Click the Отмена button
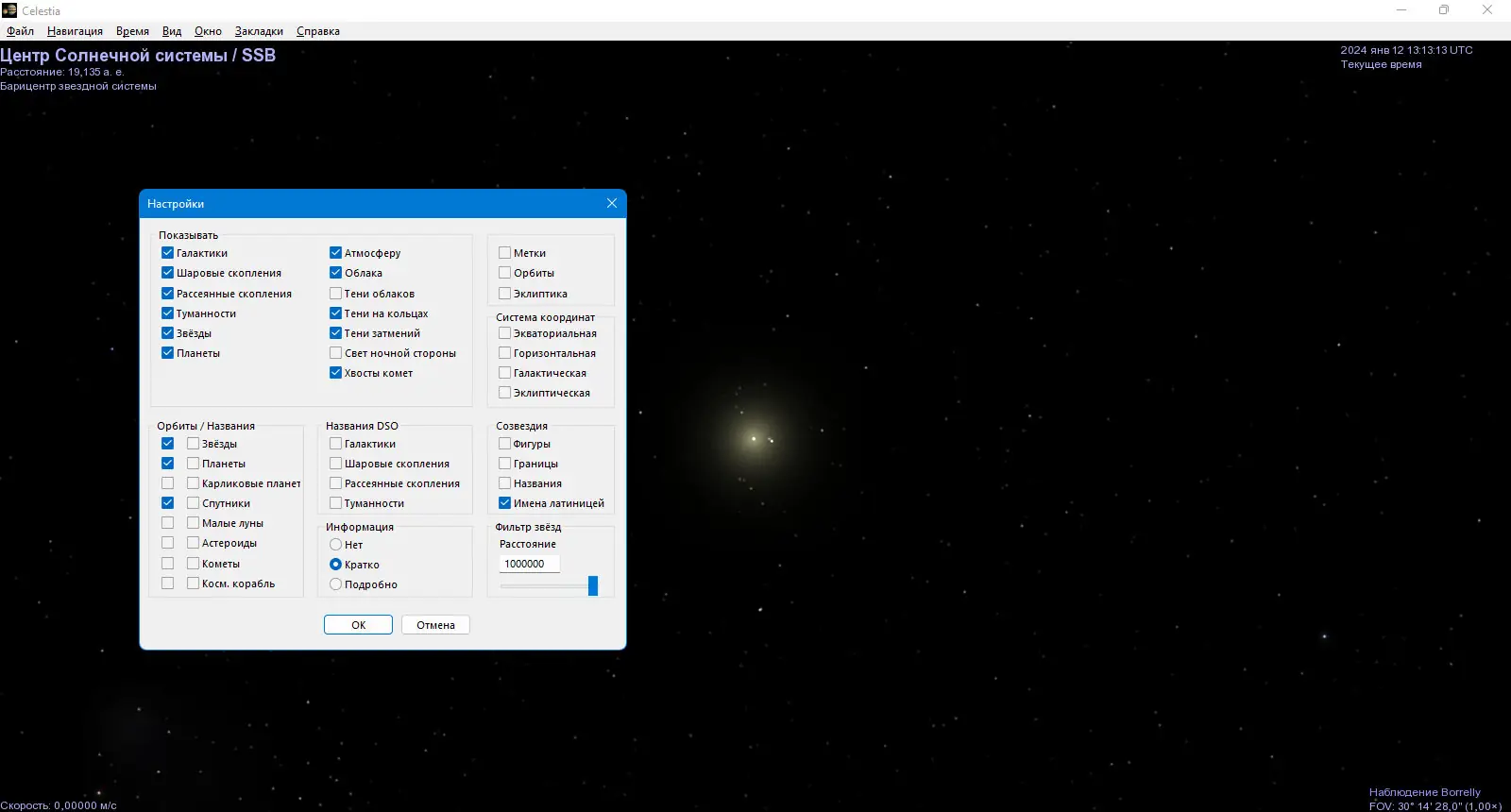Screen dimensions: 1511x812 [435, 625]
